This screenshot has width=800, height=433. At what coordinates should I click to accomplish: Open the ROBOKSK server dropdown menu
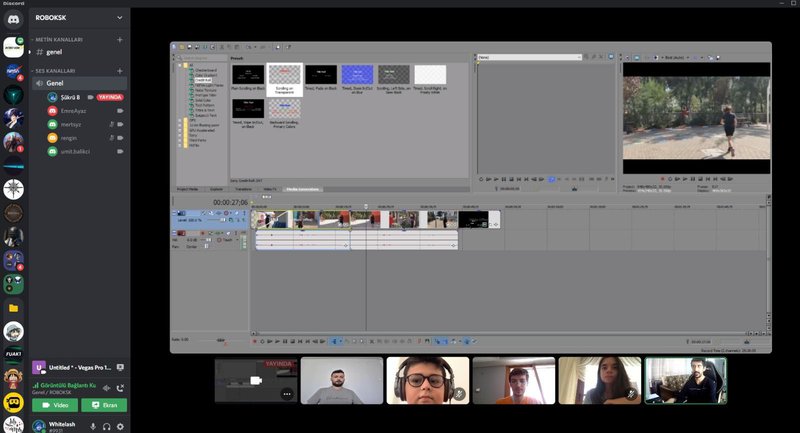120,17
